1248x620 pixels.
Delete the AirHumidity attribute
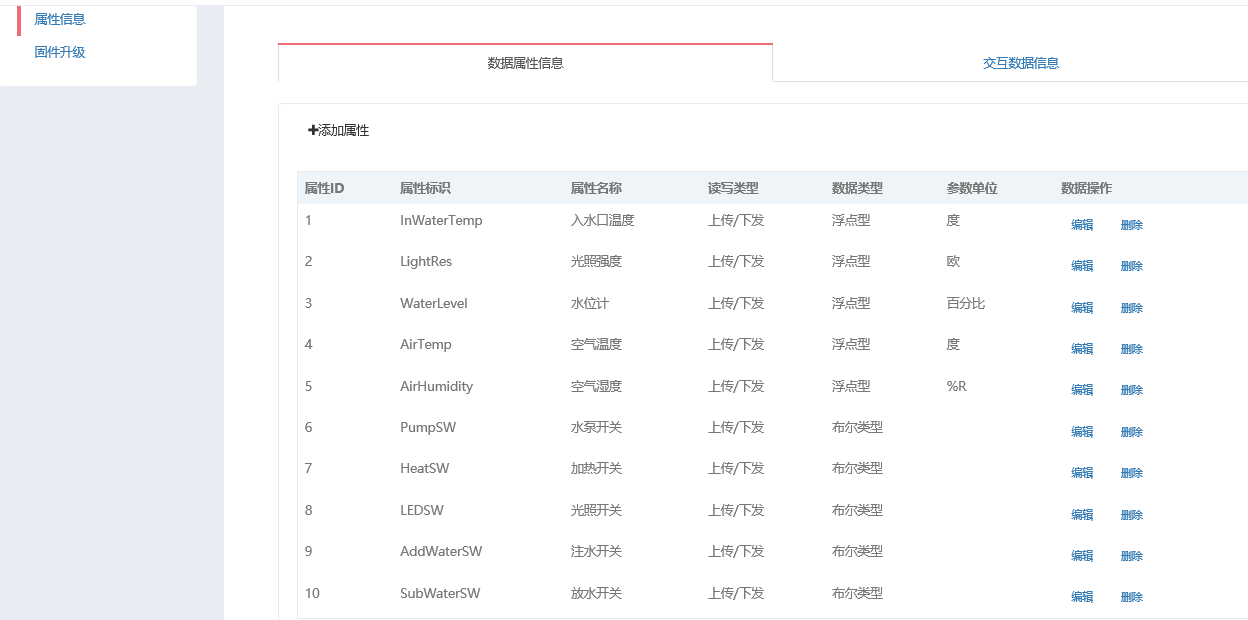click(x=1131, y=390)
